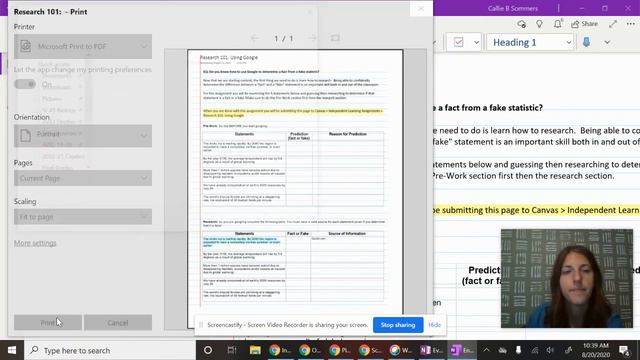
Task: Click the Print button in the dialog
Action: pos(48,322)
